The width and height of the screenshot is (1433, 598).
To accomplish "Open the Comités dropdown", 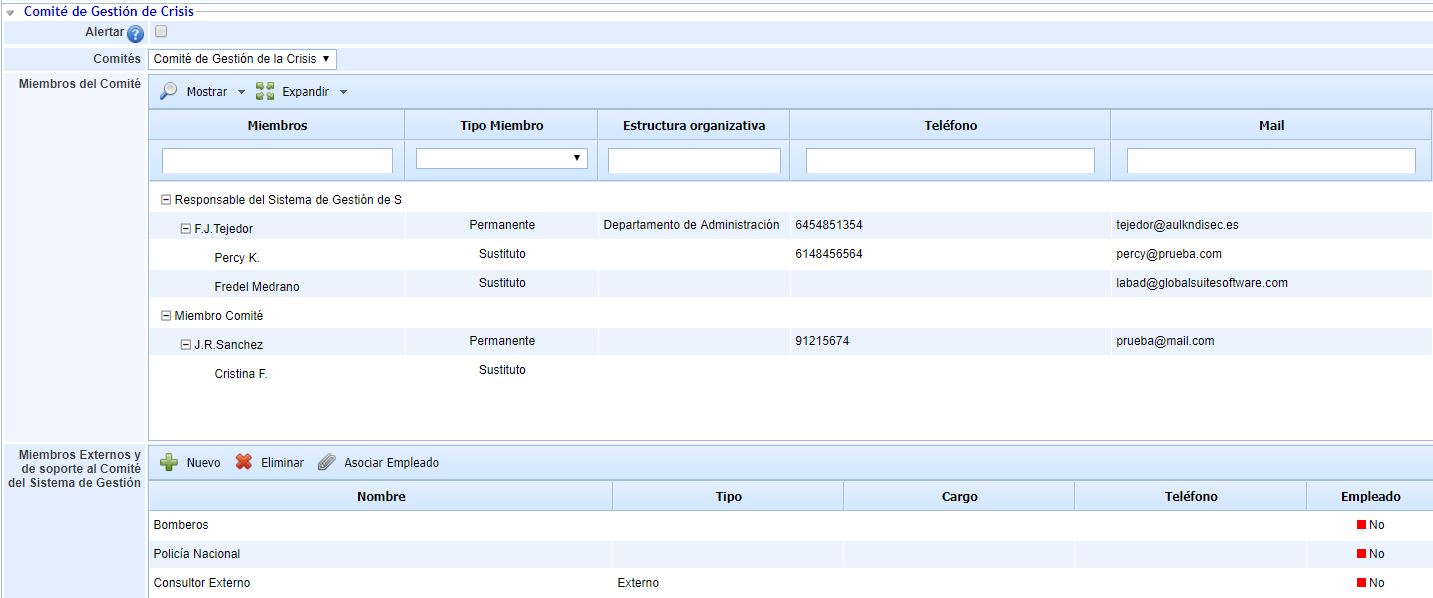I will tap(242, 59).
